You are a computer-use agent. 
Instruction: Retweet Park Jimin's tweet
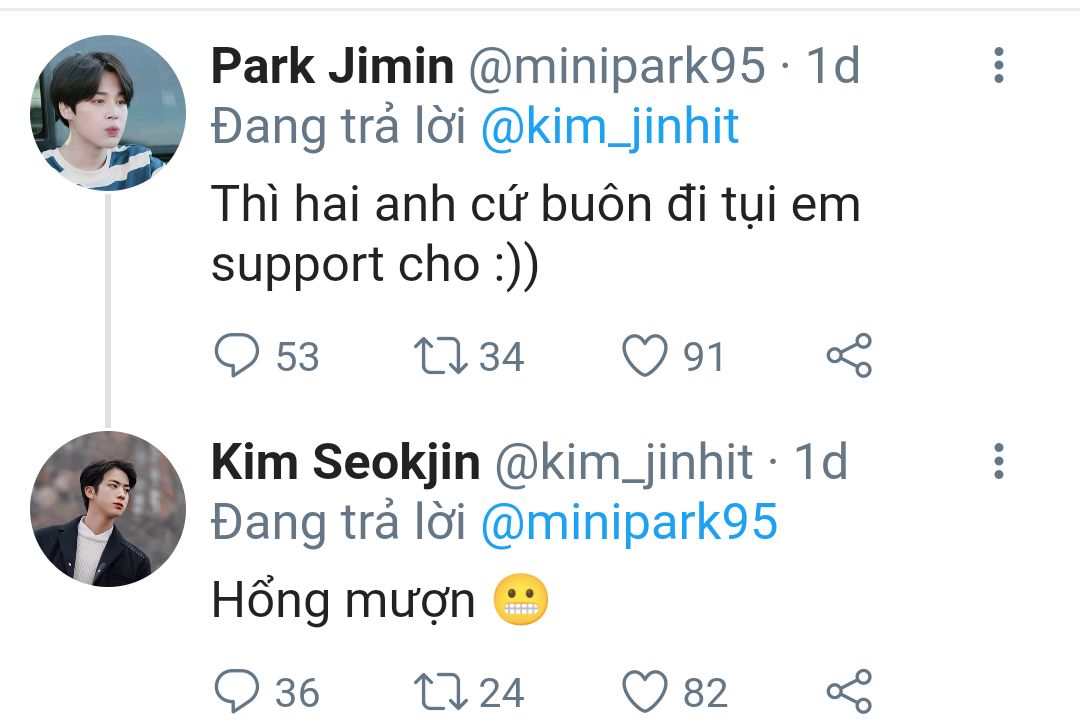[441, 356]
